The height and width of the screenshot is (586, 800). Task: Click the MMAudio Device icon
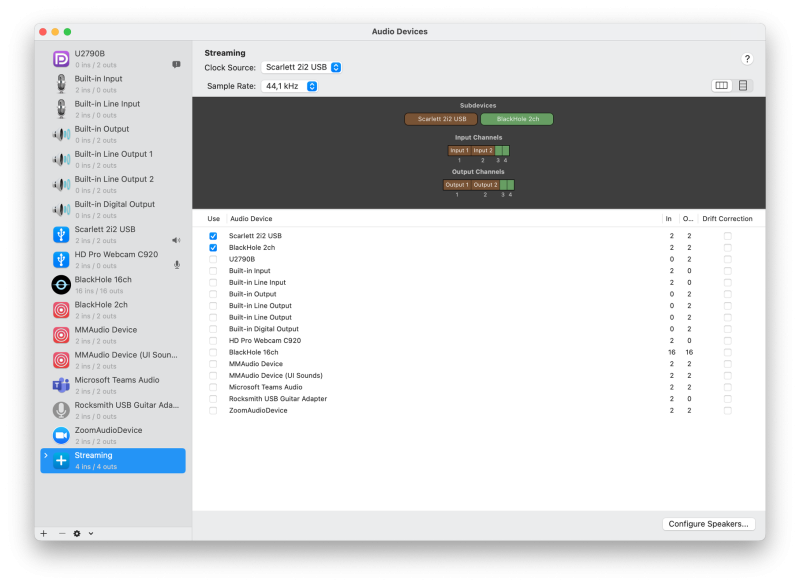pyautogui.click(x=61, y=335)
